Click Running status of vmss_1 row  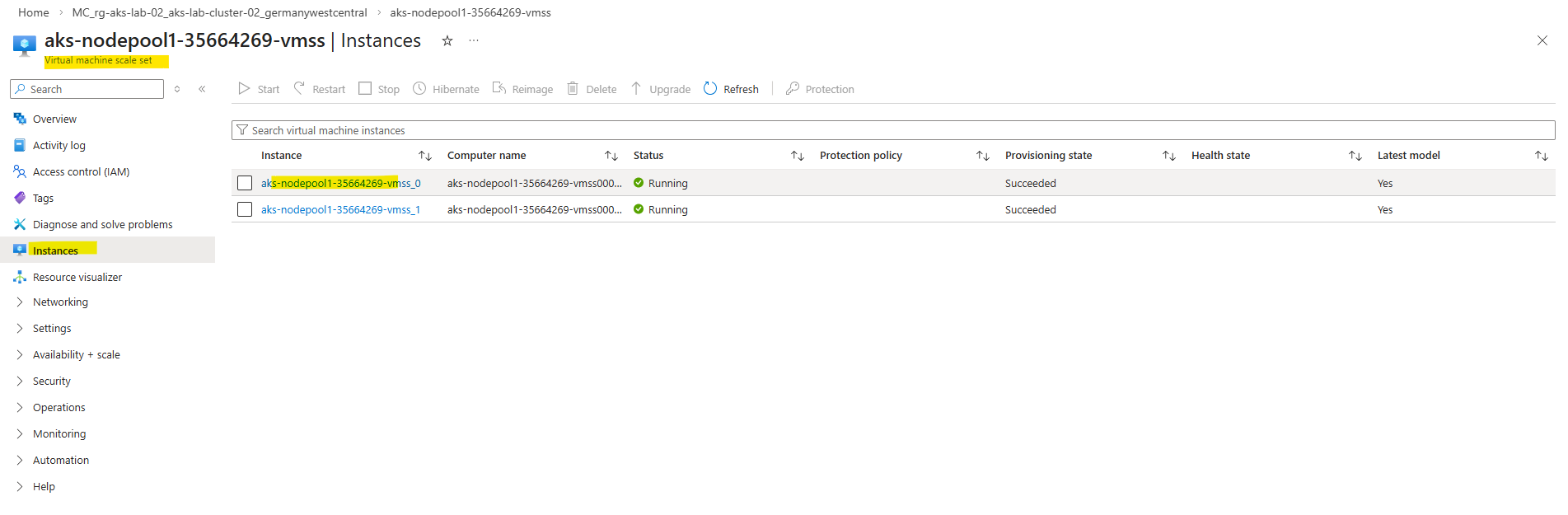click(x=661, y=209)
